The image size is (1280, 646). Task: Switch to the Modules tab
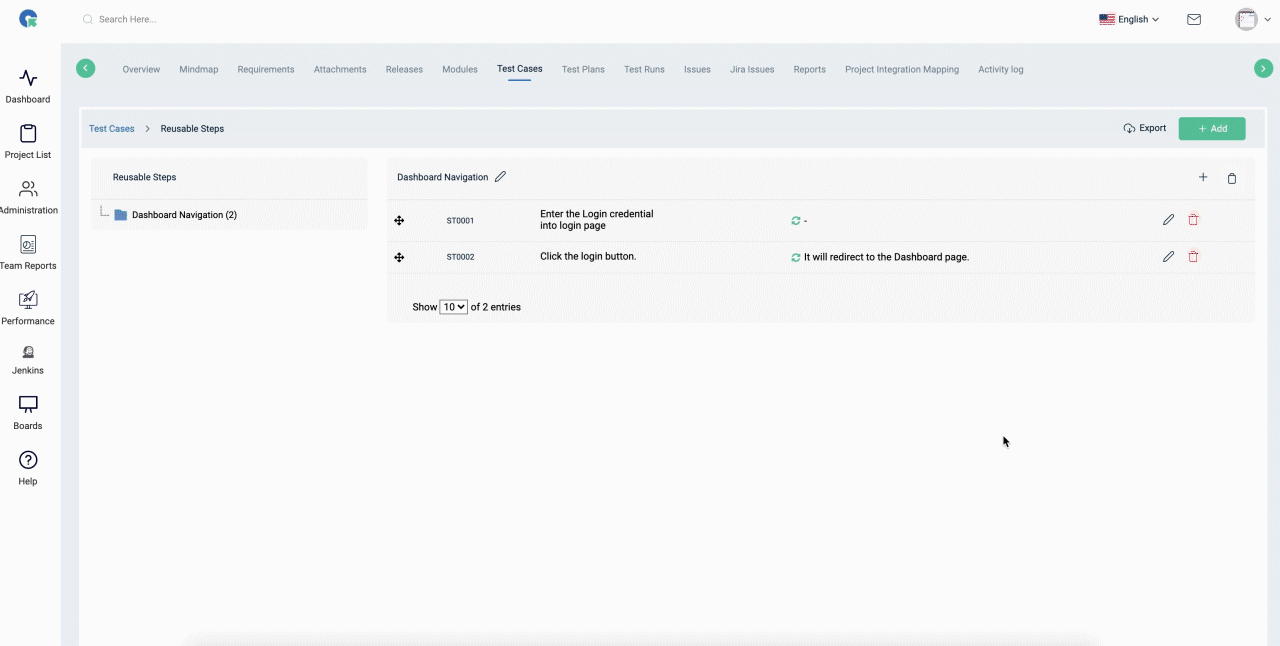point(460,69)
